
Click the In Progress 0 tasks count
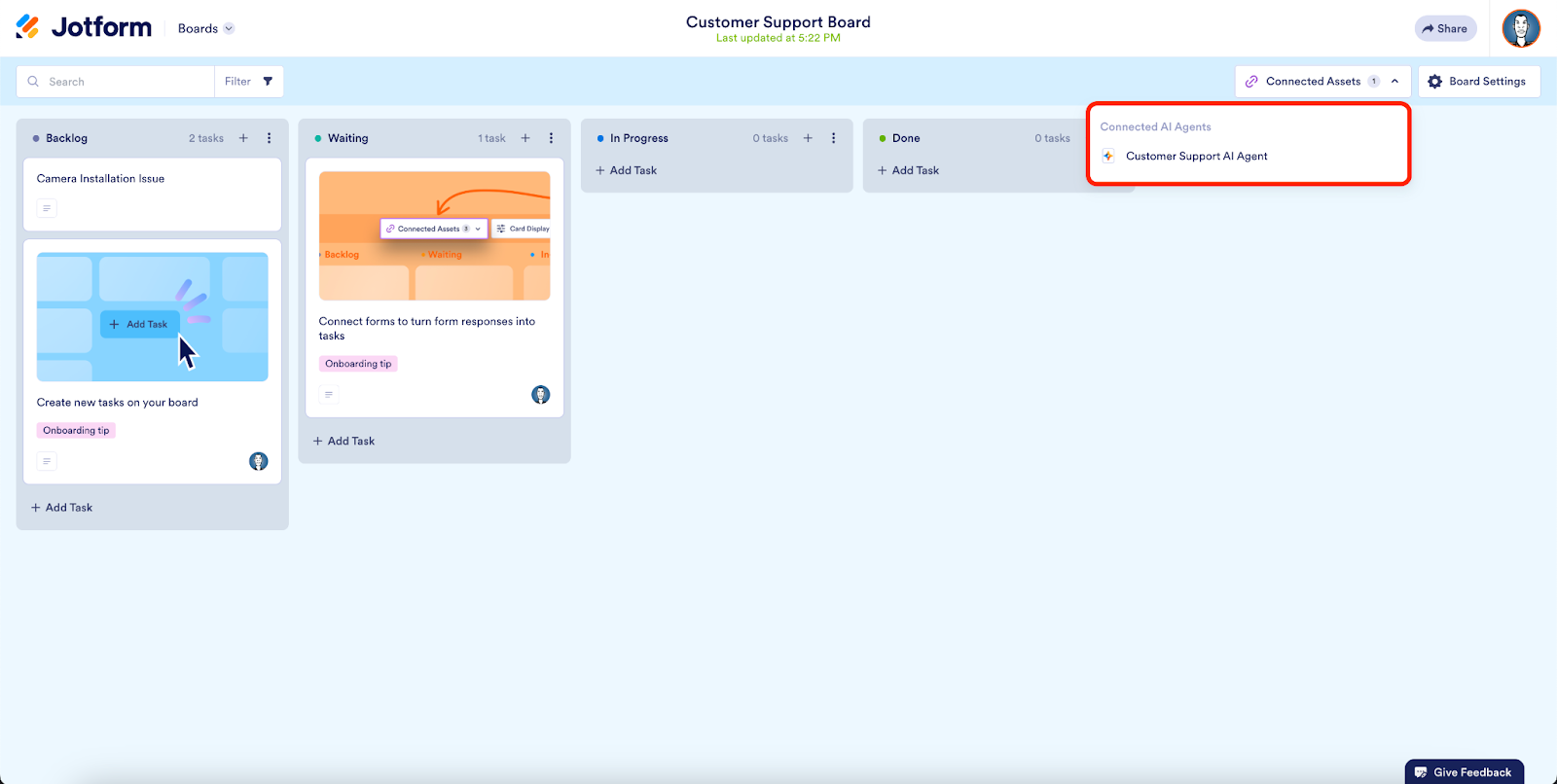[x=771, y=138]
